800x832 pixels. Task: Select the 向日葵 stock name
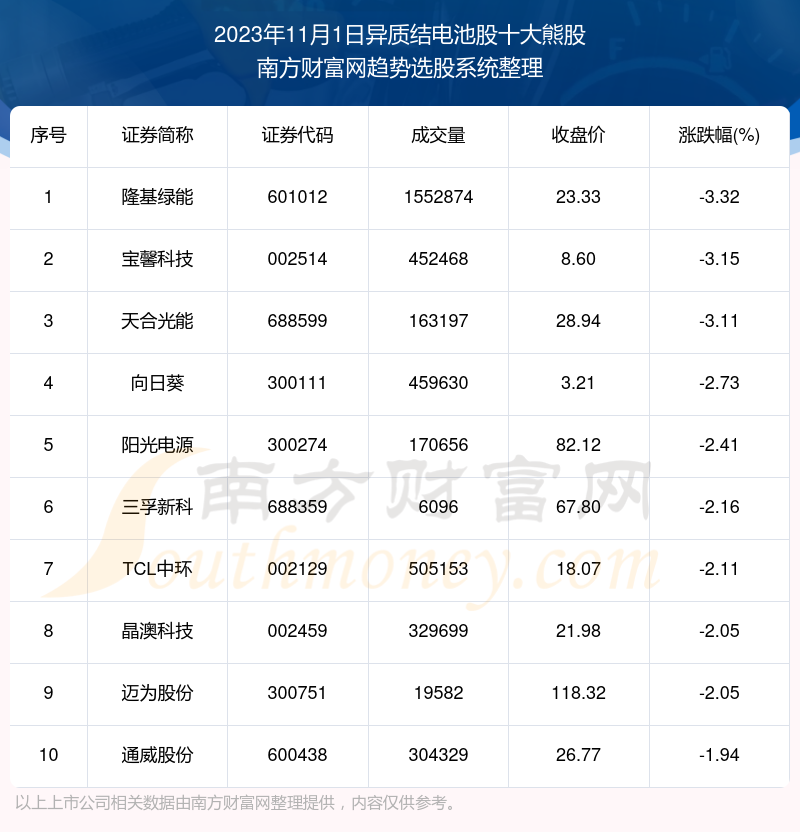click(x=157, y=383)
